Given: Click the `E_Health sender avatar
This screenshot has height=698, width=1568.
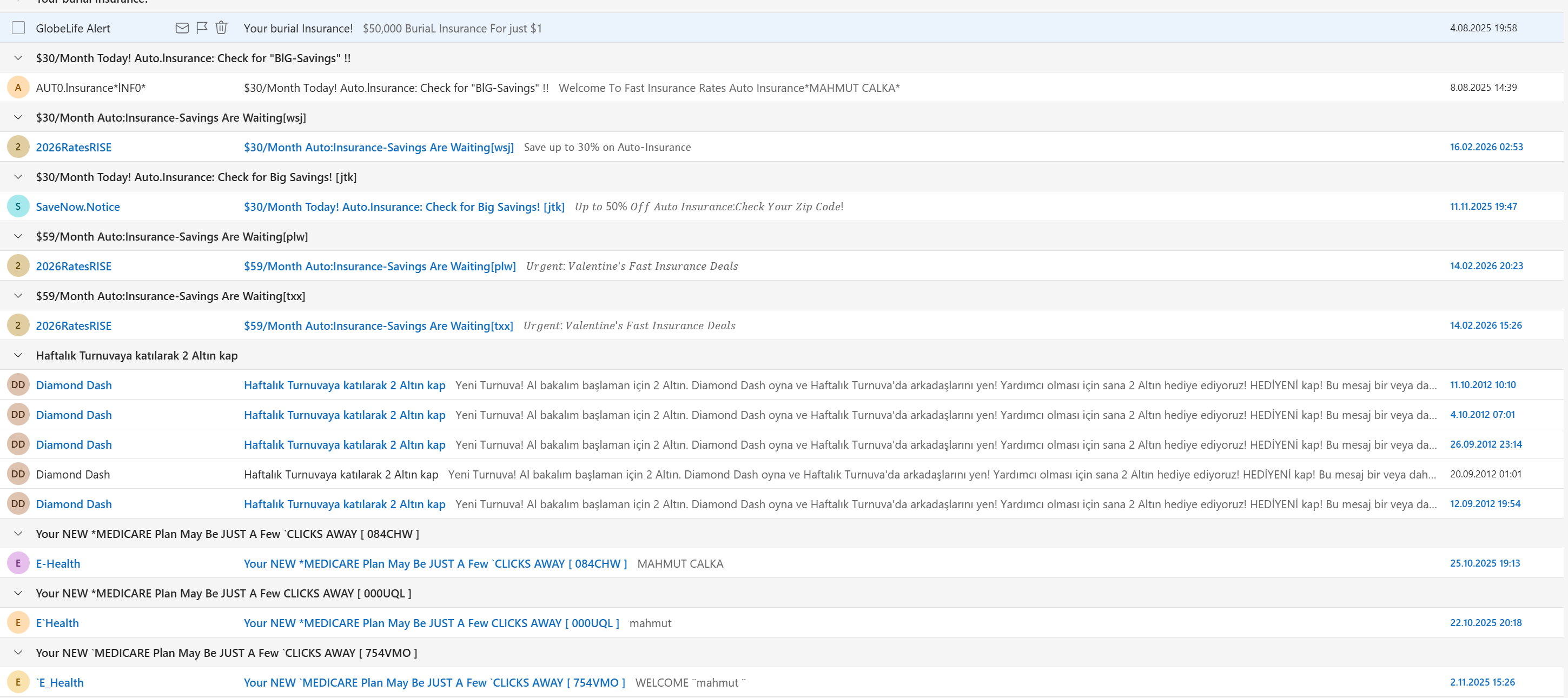Looking at the screenshot, I should click(x=18, y=683).
